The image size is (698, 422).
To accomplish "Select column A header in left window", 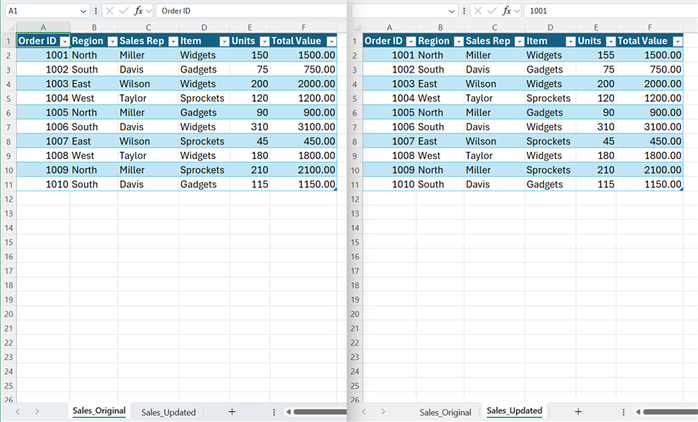I will point(43,28).
